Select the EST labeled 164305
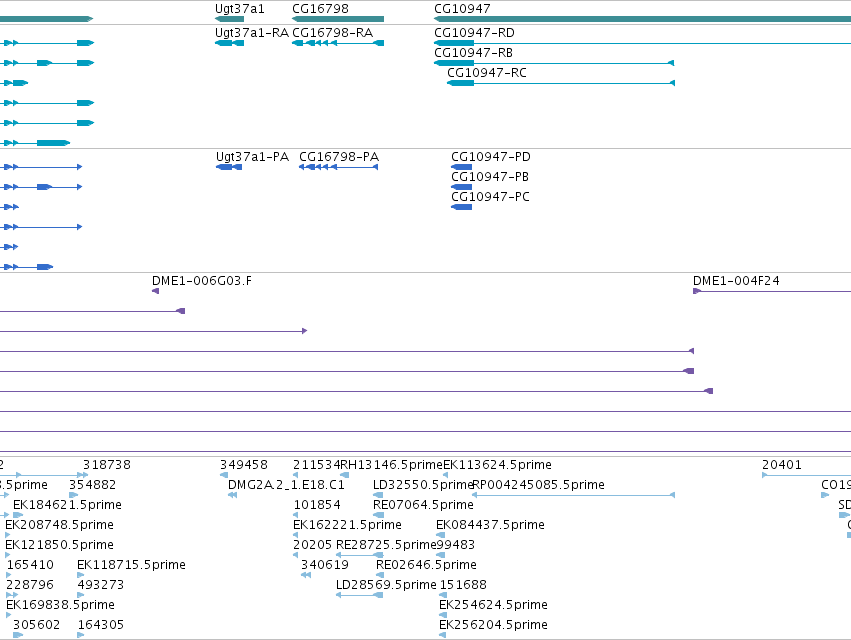The width and height of the screenshot is (851, 640). pos(101,625)
